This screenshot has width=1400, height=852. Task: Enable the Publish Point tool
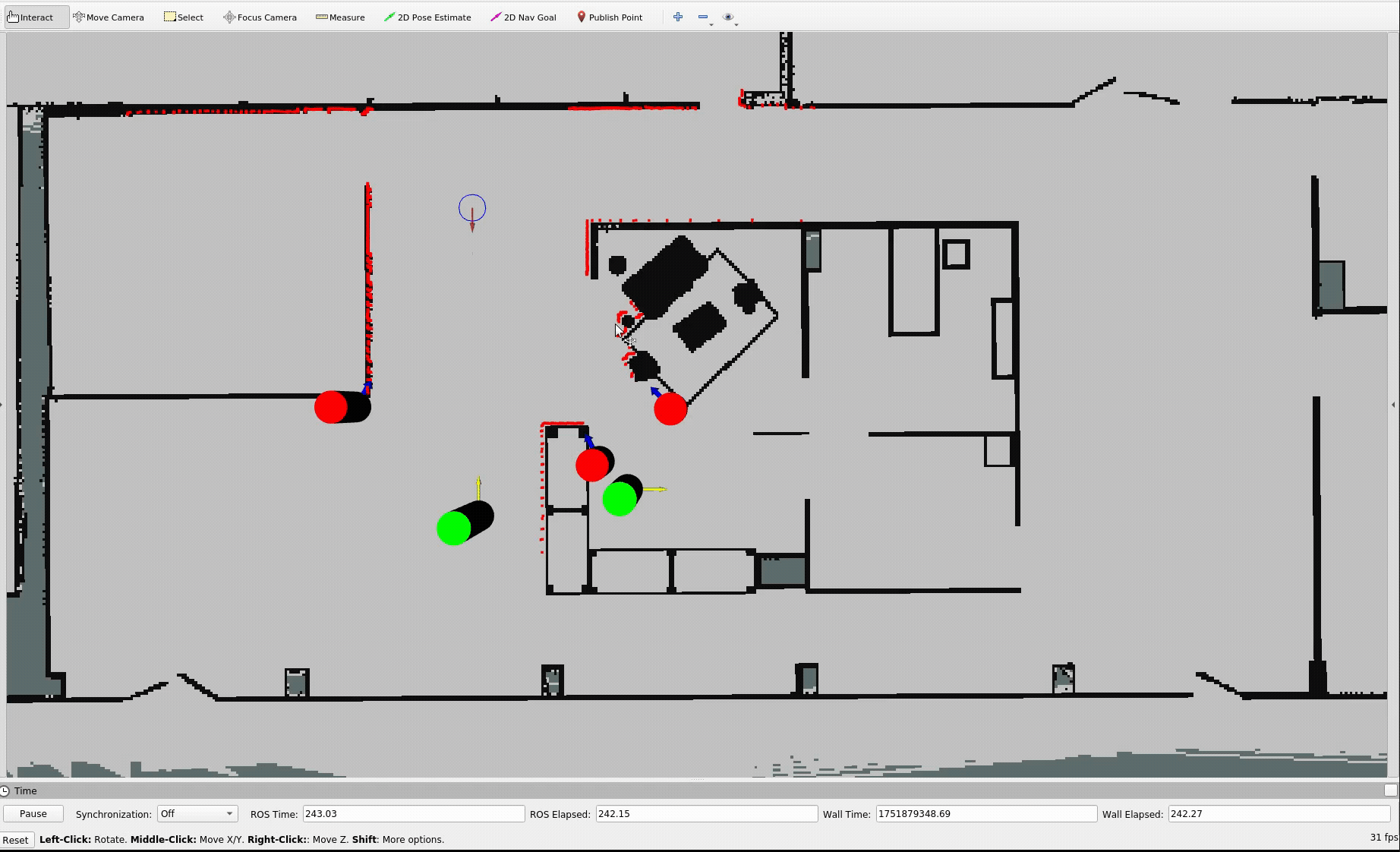point(610,17)
